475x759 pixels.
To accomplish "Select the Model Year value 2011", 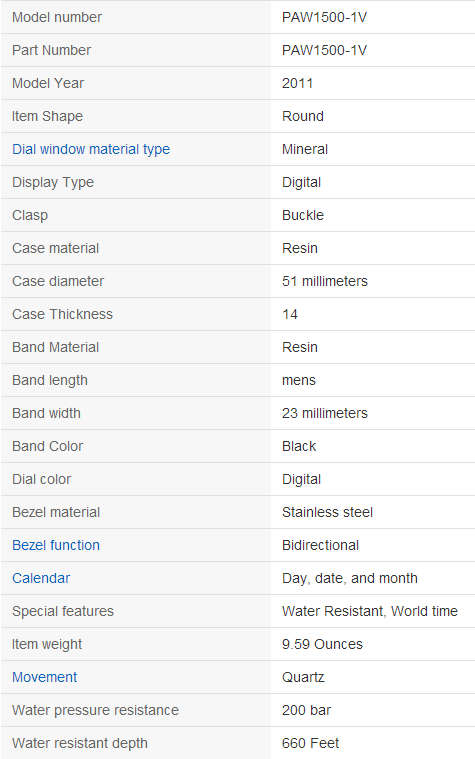I will tap(297, 83).
